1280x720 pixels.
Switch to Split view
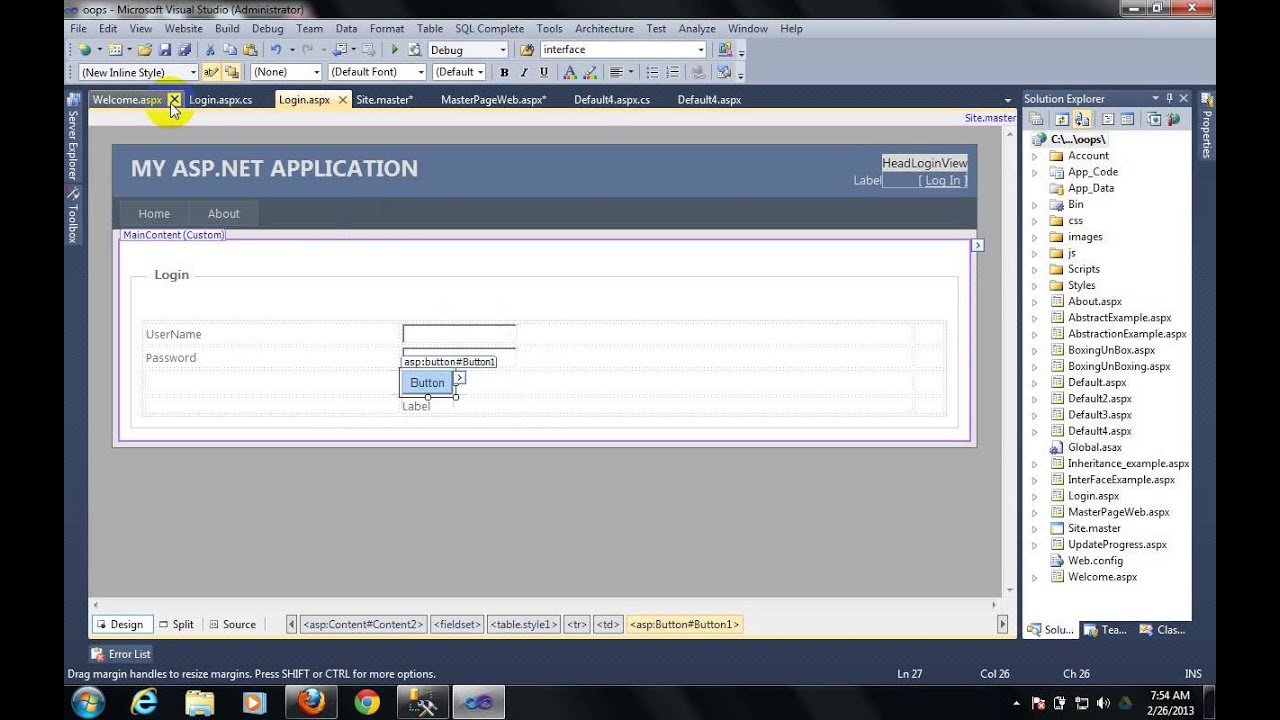pos(176,624)
